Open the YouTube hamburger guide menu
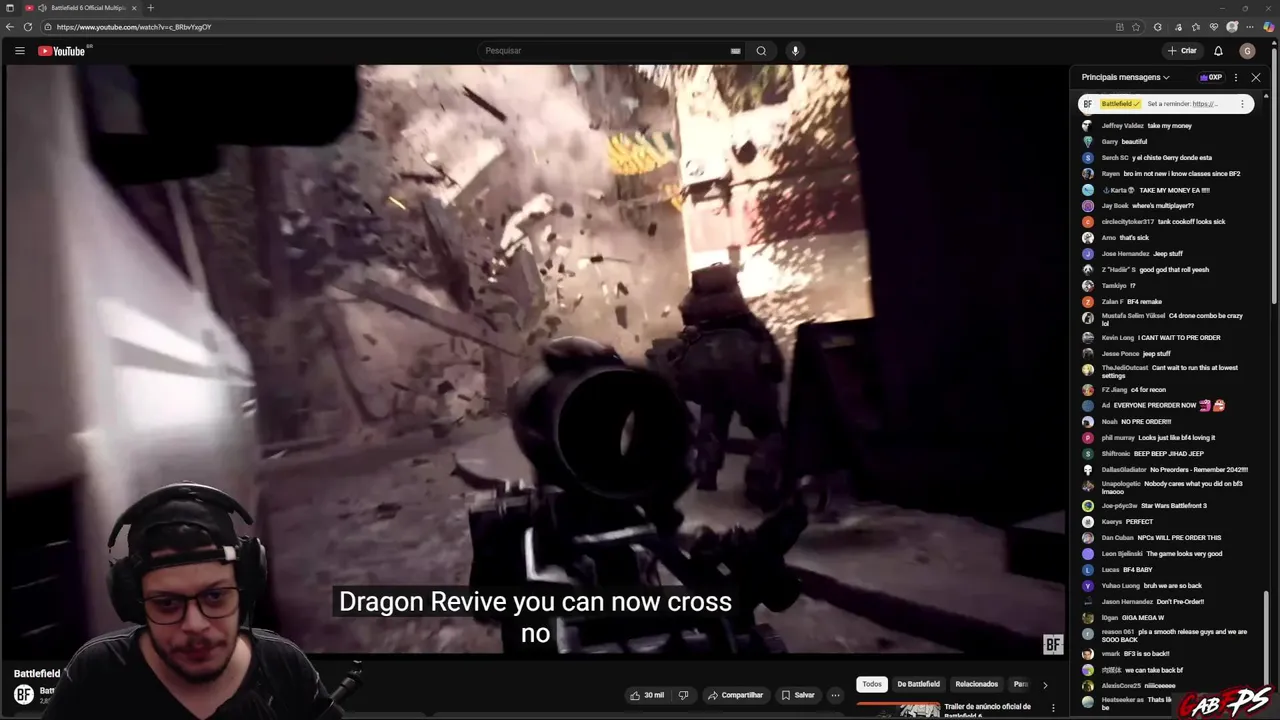This screenshot has height=720, width=1280. pos(19,51)
